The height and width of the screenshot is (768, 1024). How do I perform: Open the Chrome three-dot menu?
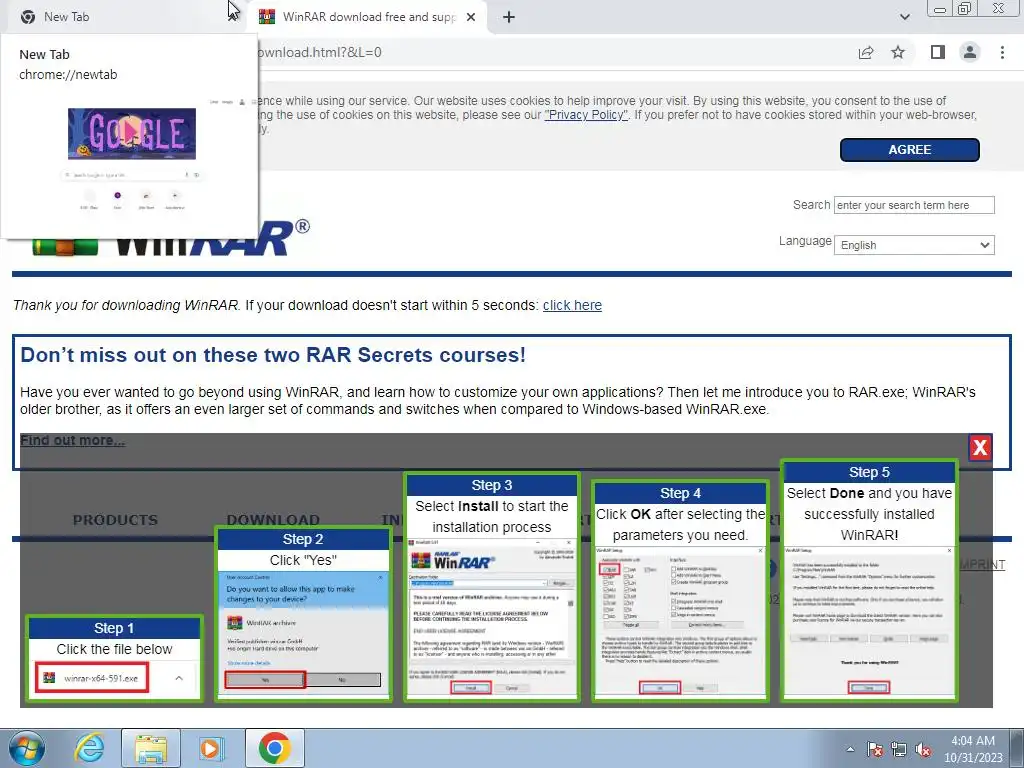point(1002,52)
